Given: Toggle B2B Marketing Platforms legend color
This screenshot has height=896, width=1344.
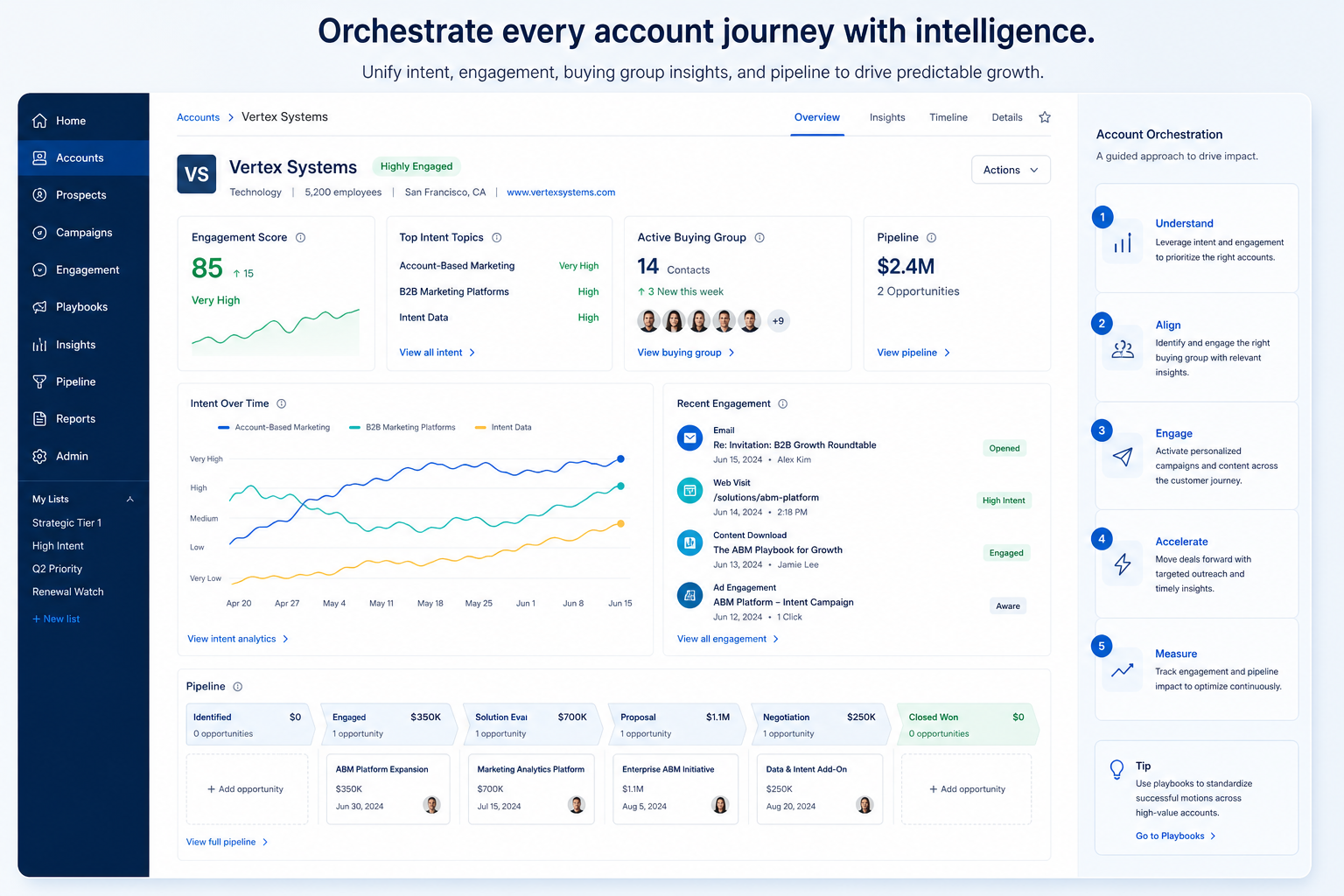Looking at the screenshot, I should pos(354,428).
